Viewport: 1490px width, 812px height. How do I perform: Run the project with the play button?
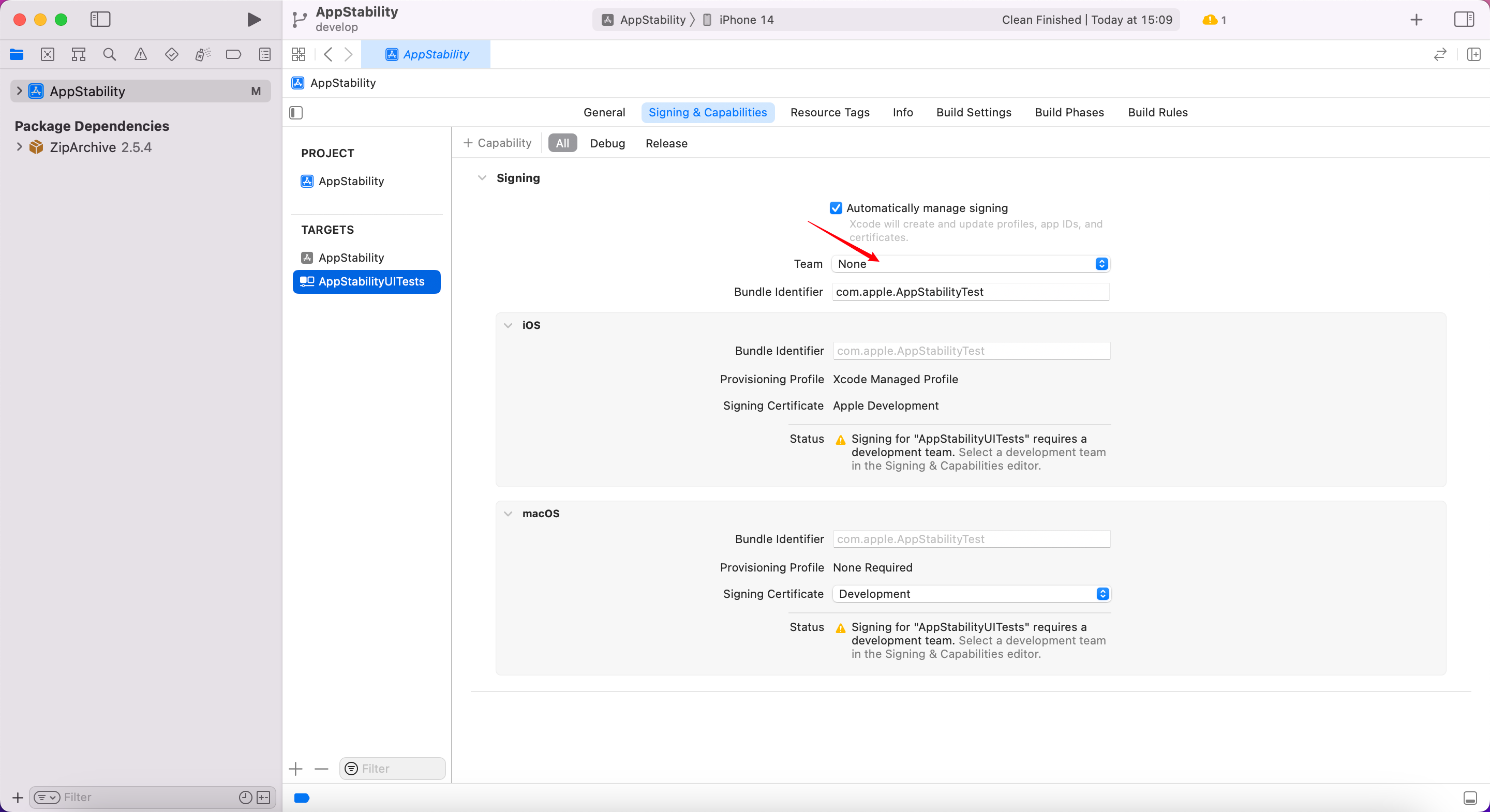click(254, 20)
